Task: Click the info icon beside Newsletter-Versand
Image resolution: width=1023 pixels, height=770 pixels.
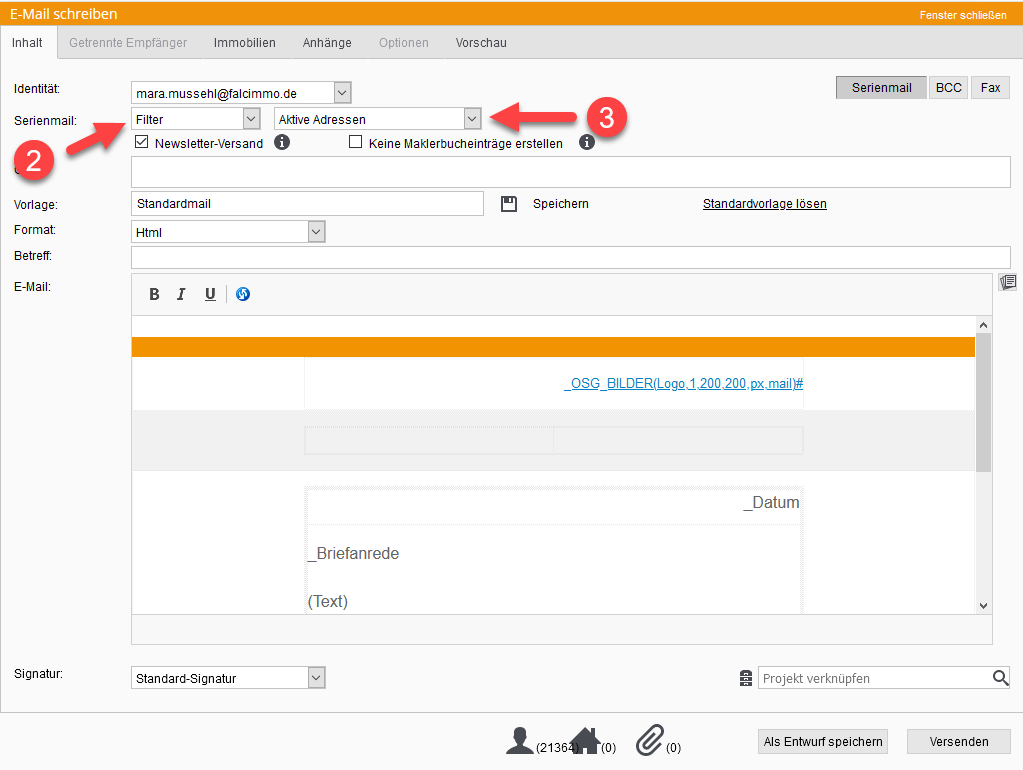Action: [x=282, y=143]
